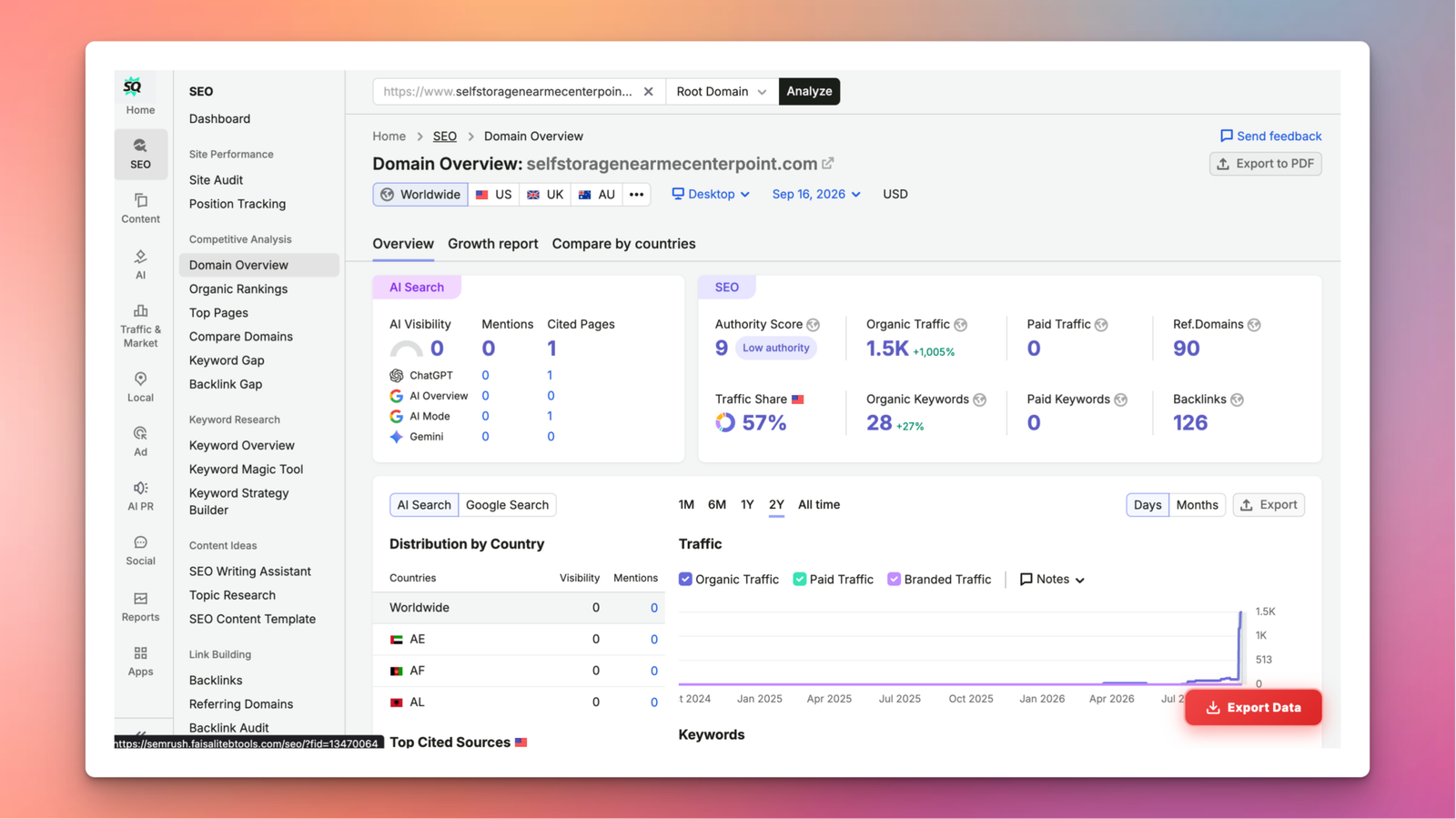Open Backlinks in sidebar
This screenshot has height=819, width=1456.
tap(216, 681)
